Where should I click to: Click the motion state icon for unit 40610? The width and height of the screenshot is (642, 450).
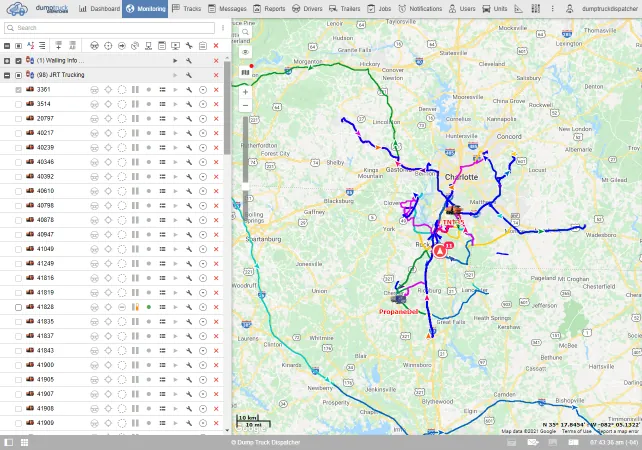pyautogui.click(x=135, y=191)
